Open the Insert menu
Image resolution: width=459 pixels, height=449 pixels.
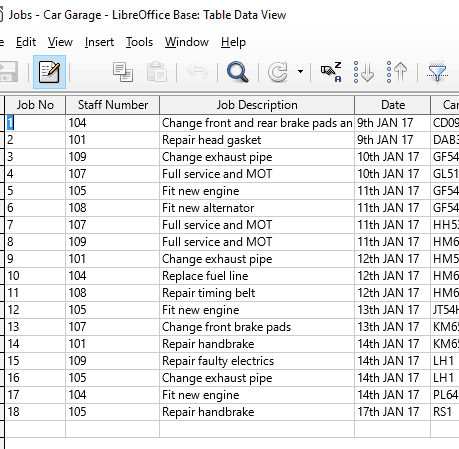pos(99,42)
